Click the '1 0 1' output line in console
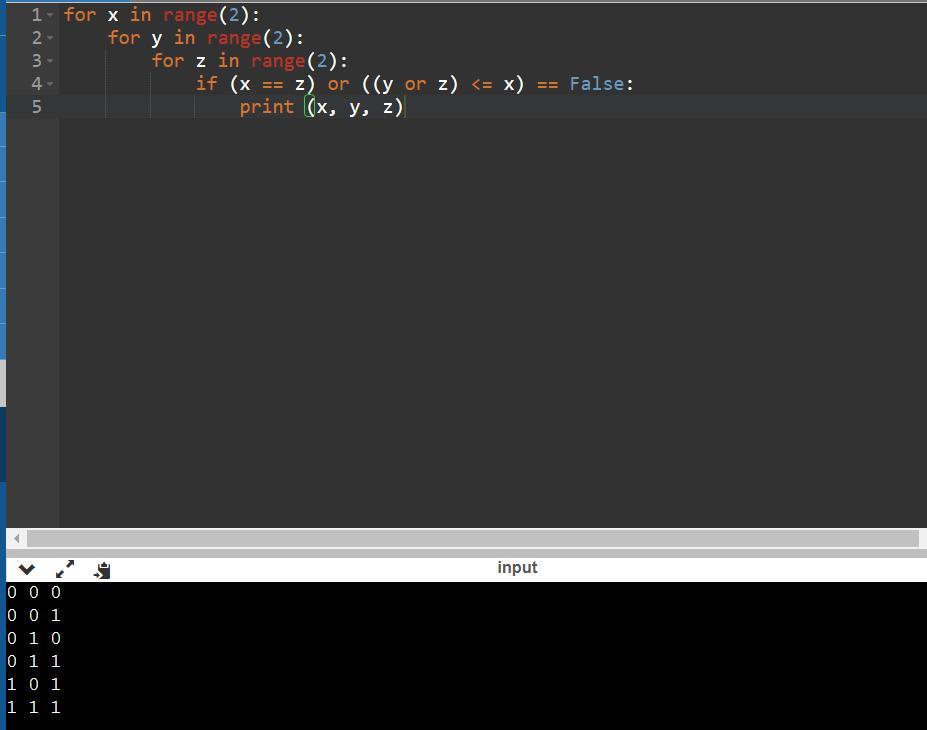Viewport: 927px width, 730px height. click(34, 684)
